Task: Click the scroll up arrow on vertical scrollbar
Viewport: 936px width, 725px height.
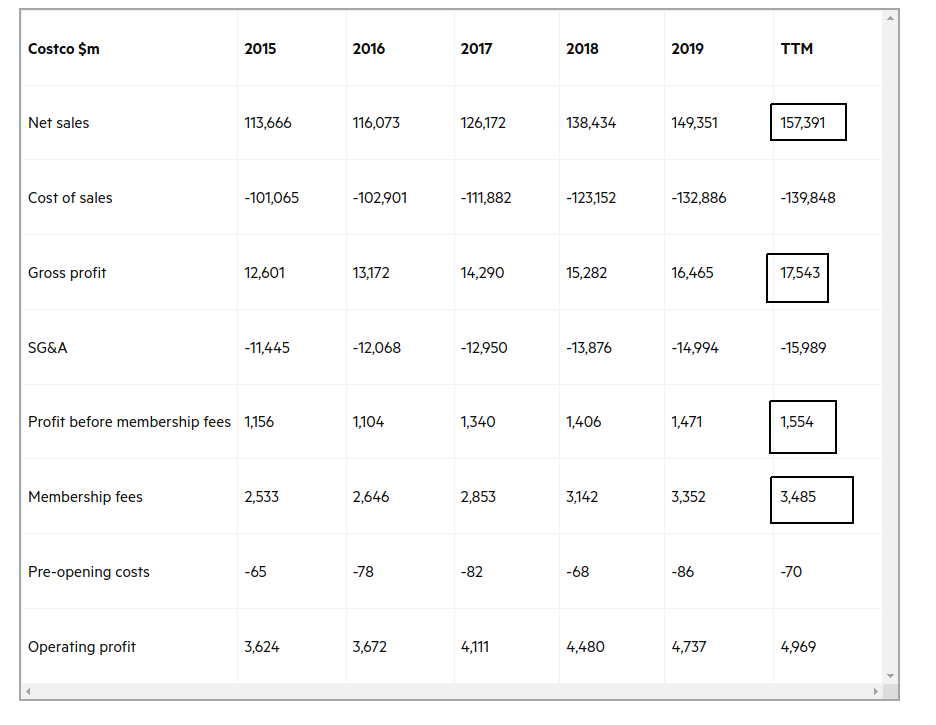Action: 890,18
